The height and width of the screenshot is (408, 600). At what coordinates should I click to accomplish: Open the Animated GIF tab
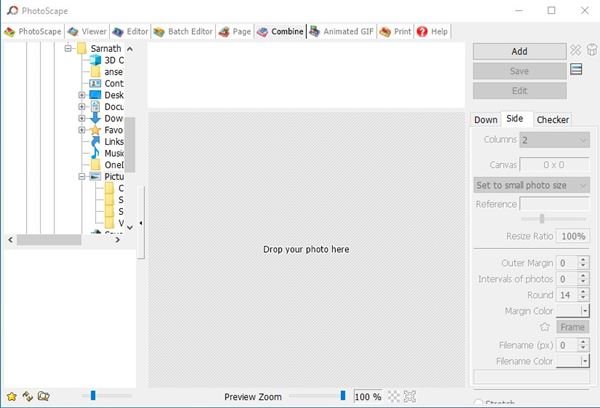point(340,31)
